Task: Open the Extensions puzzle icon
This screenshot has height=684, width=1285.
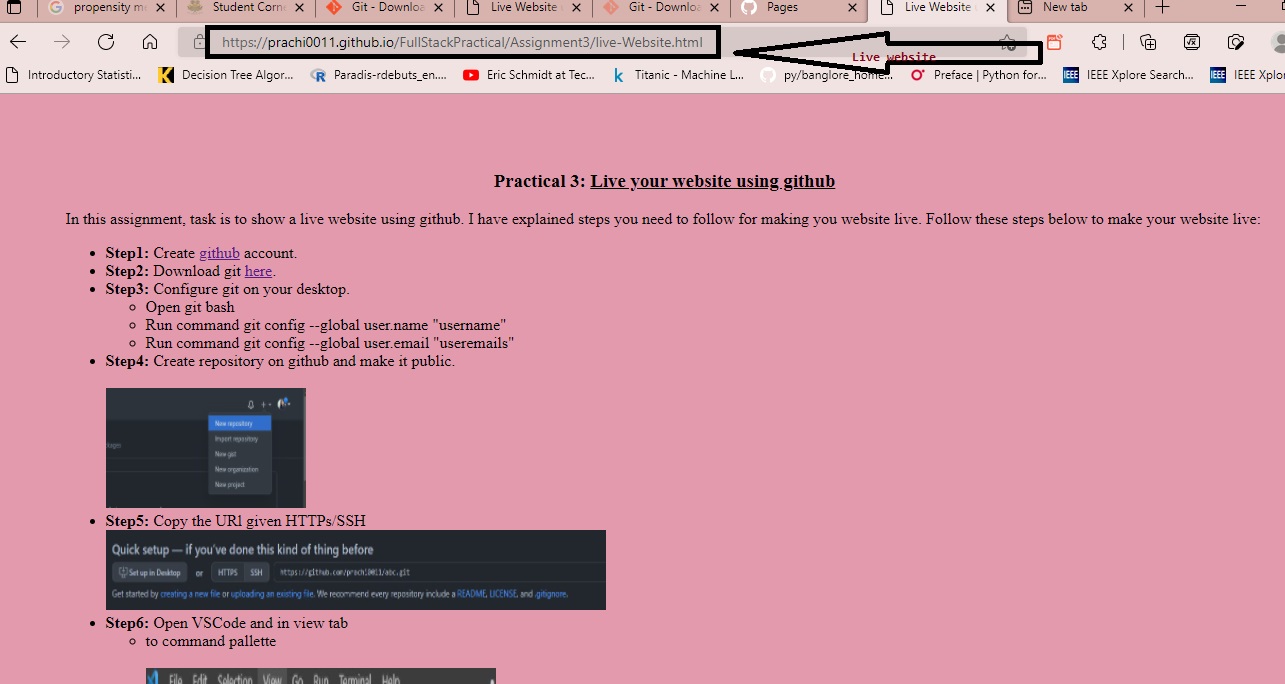Action: (x=1099, y=43)
